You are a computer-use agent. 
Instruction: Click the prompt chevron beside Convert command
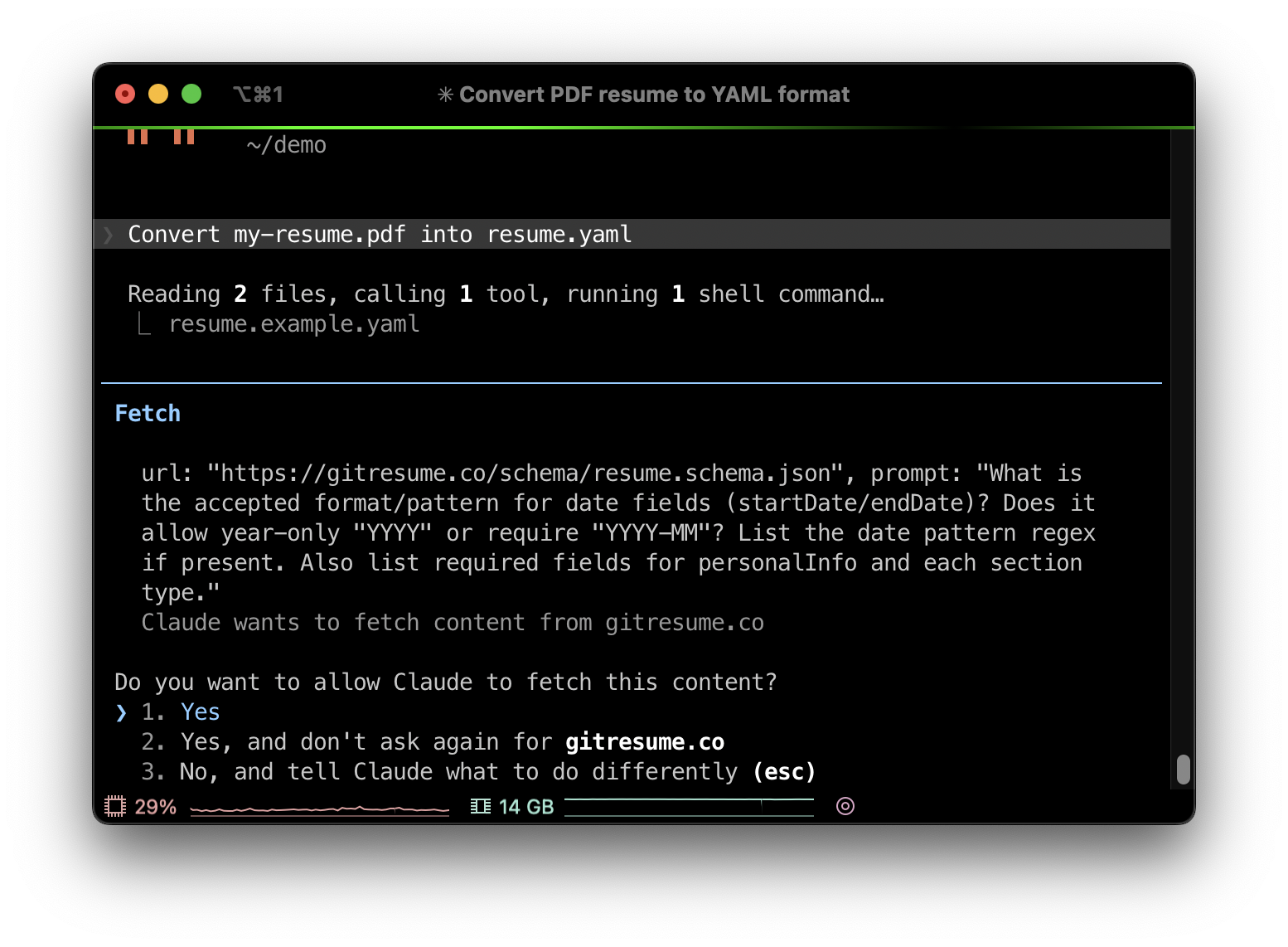coord(109,235)
